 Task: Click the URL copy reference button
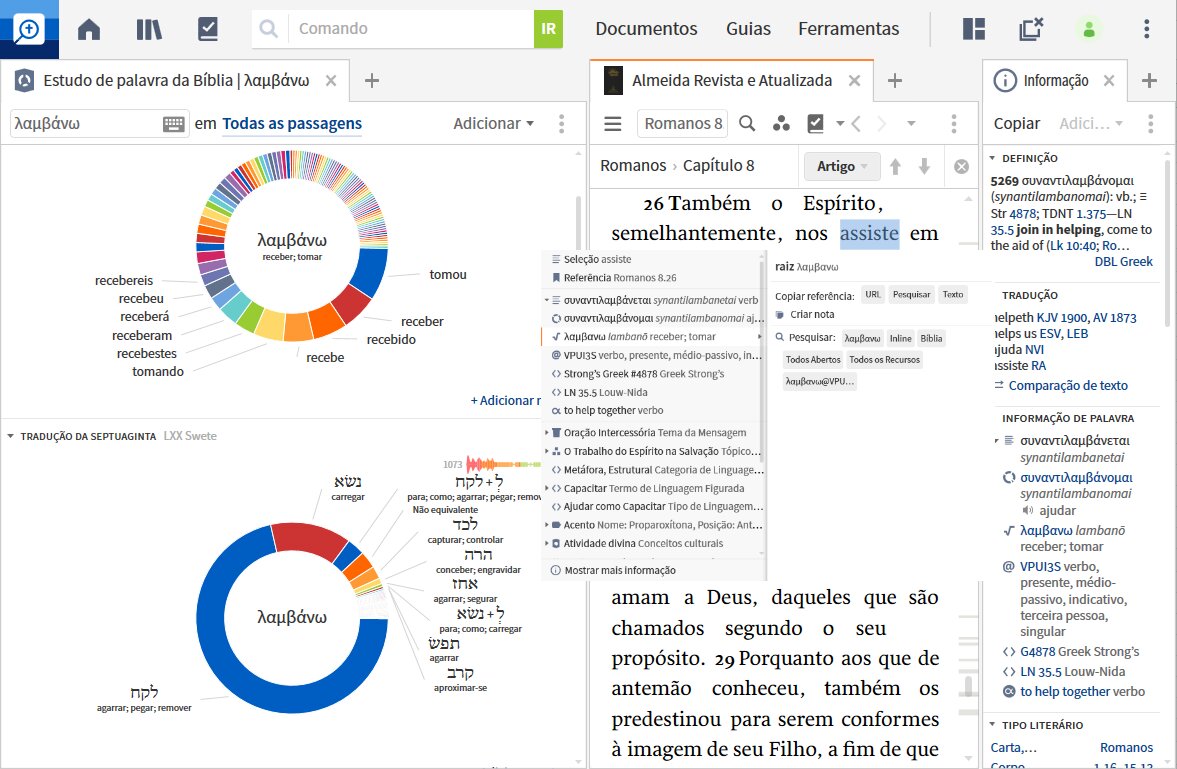point(872,294)
